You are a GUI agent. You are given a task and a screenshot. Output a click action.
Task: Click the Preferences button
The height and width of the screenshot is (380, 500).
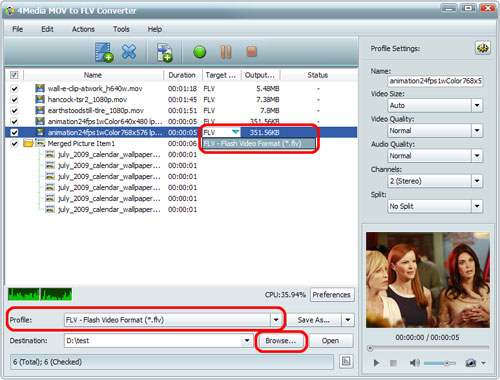click(x=332, y=295)
